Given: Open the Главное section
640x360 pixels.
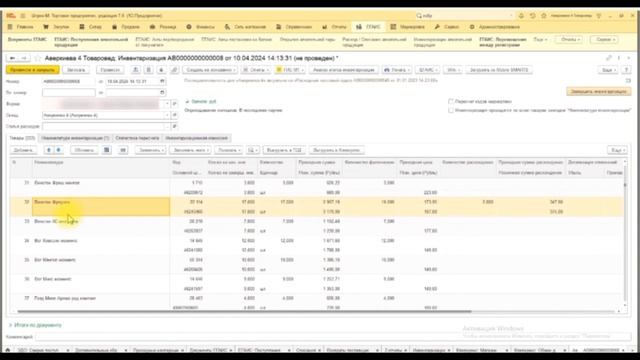Looking at the screenshot, I should 21,27.
